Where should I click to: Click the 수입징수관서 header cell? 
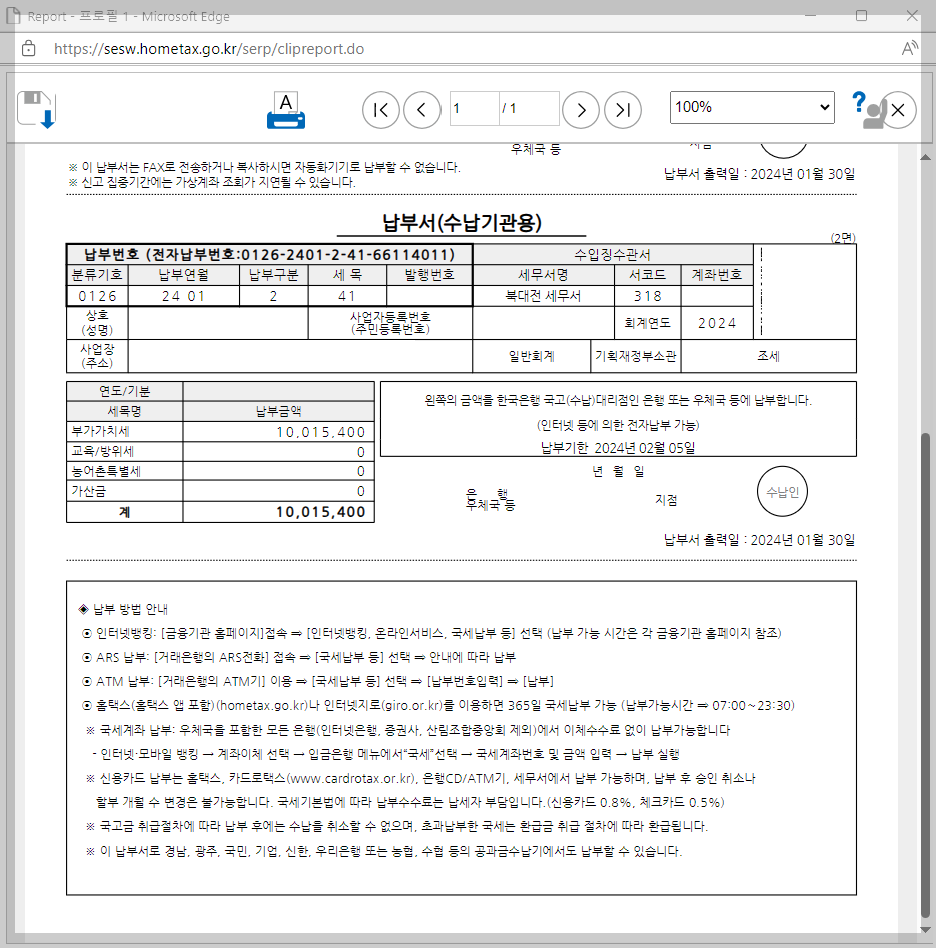point(613,255)
